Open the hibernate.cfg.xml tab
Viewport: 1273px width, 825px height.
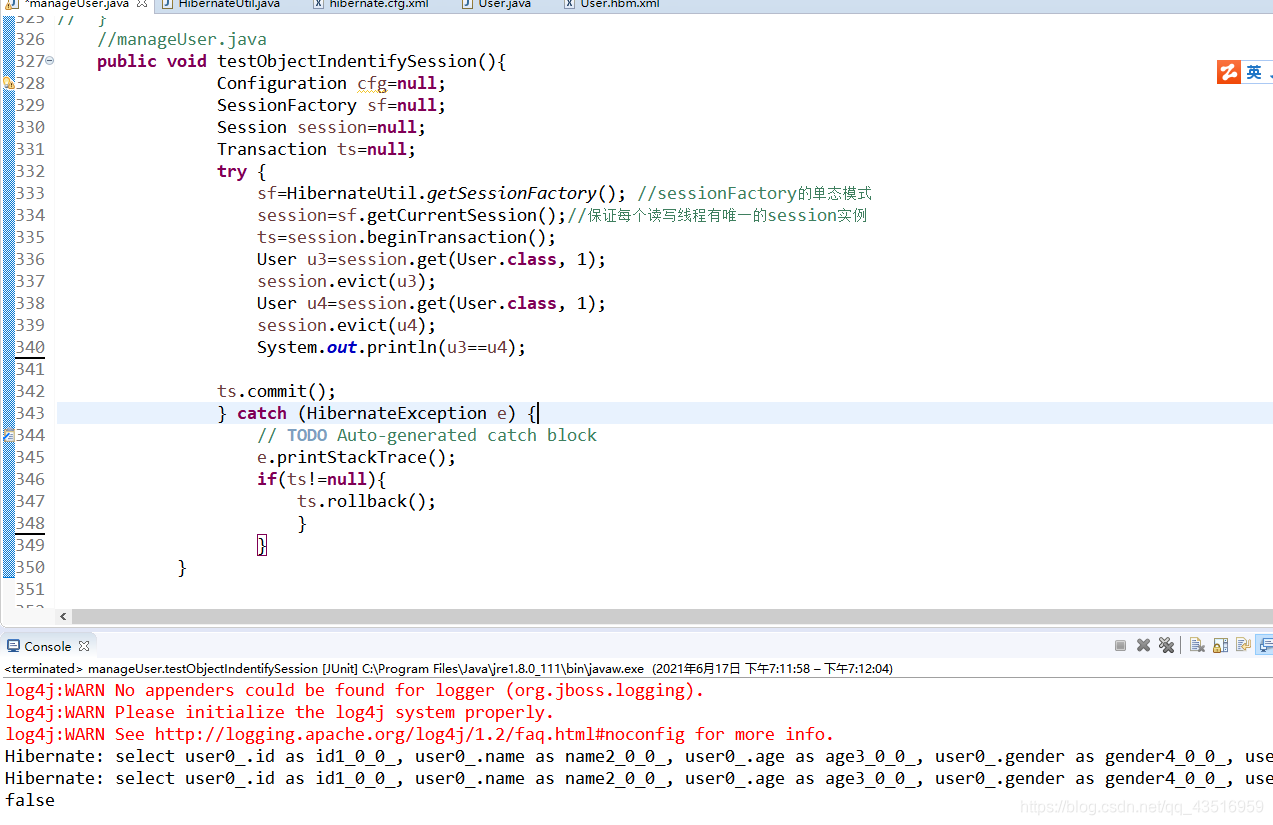(372, 4)
